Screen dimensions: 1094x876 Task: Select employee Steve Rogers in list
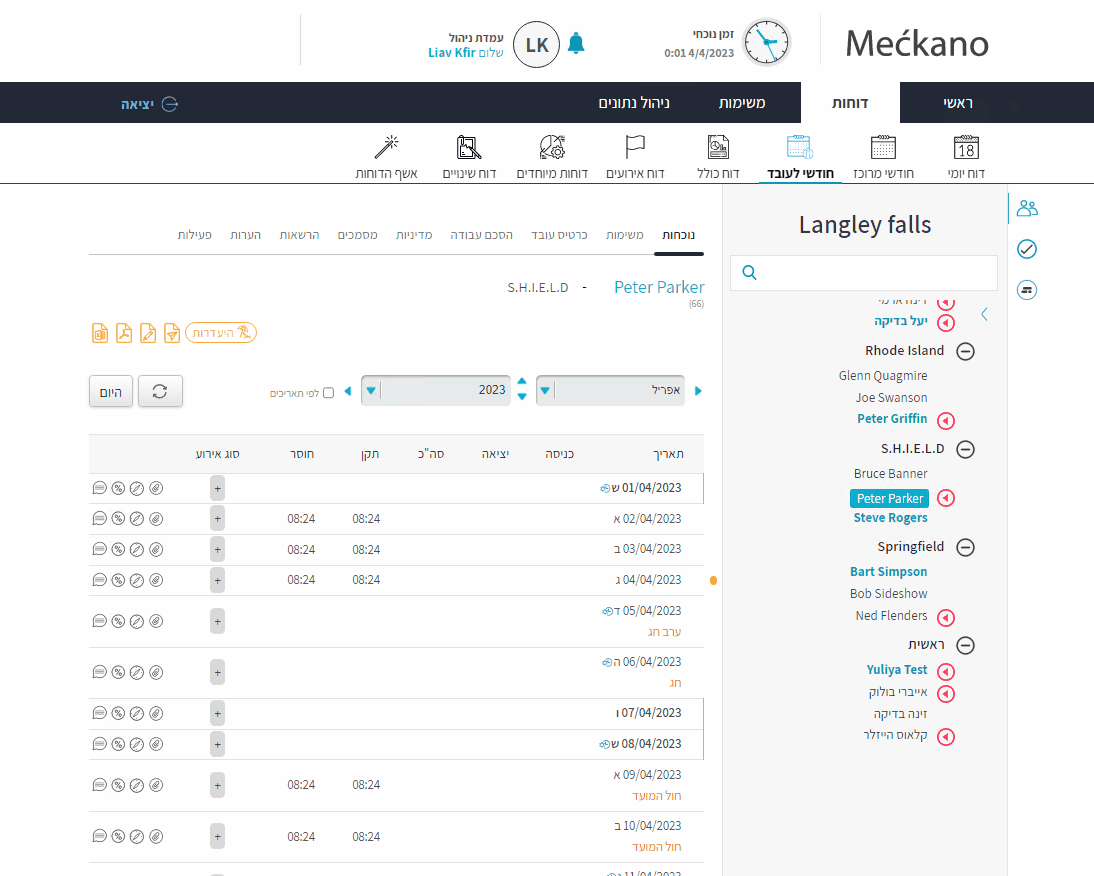(x=890, y=518)
